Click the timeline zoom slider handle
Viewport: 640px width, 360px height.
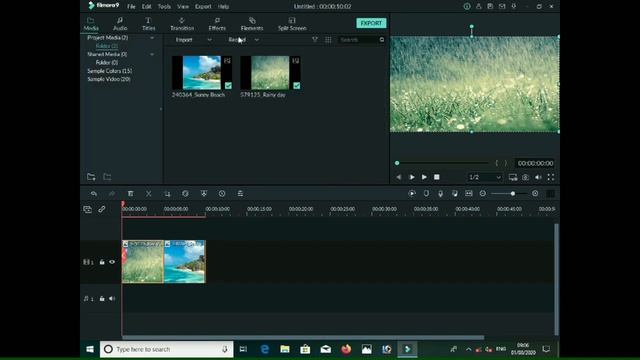[x=513, y=193]
